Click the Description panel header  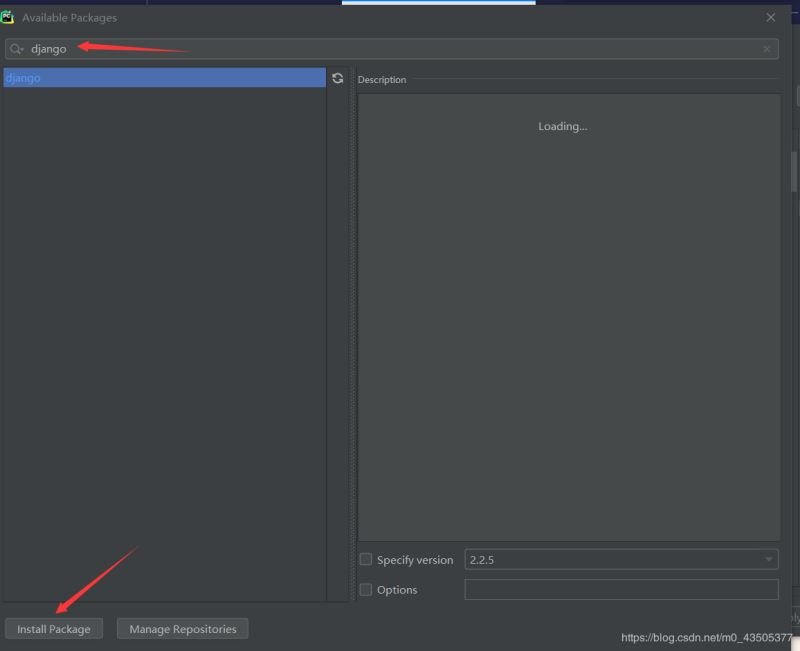tap(382, 80)
